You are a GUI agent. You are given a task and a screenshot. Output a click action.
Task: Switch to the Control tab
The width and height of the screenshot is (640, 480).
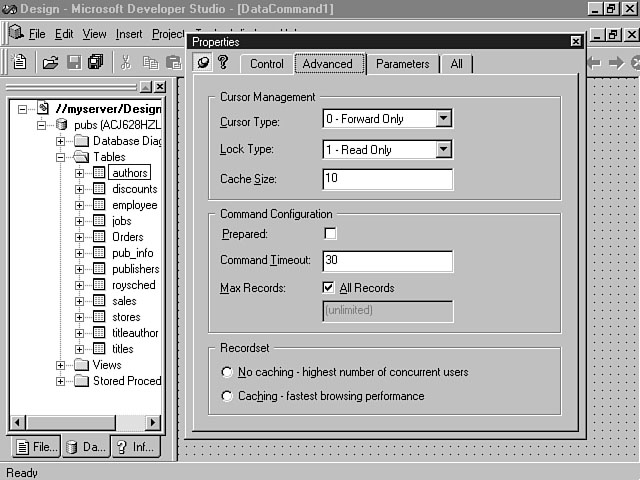267,64
